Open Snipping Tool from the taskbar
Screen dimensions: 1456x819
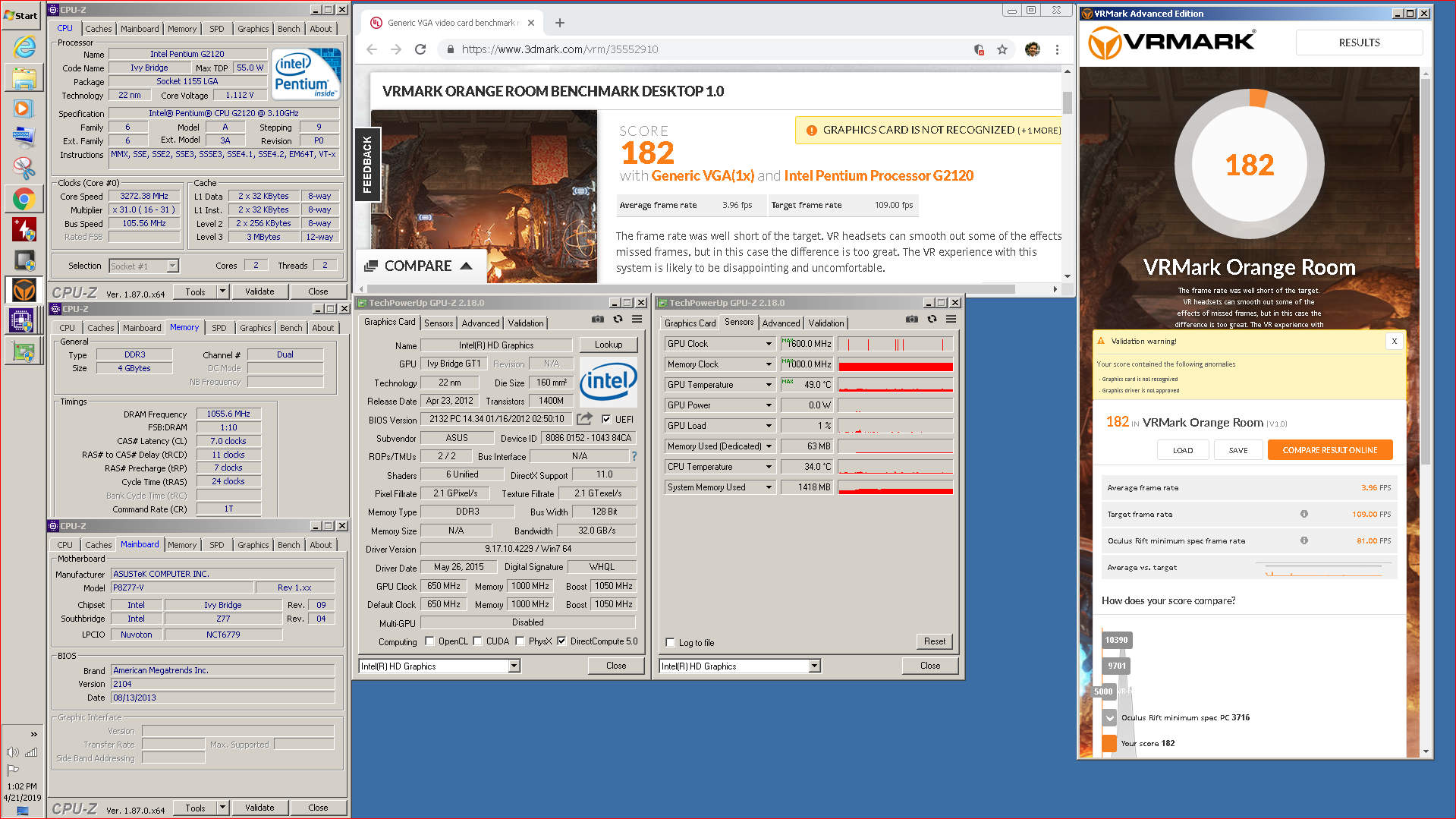click(x=24, y=168)
